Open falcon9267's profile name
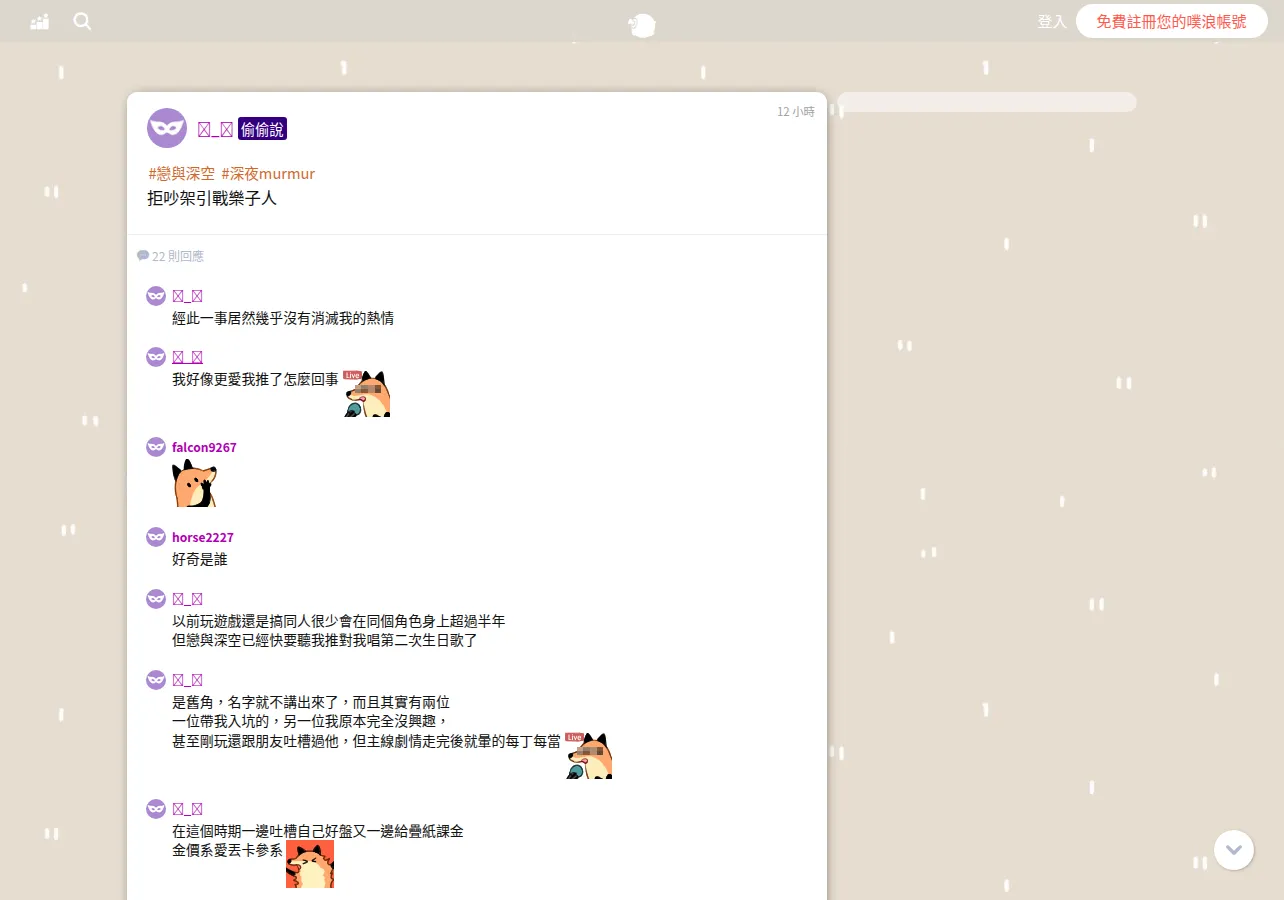Viewport: 1284px width, 900px height. coord(204,447)
